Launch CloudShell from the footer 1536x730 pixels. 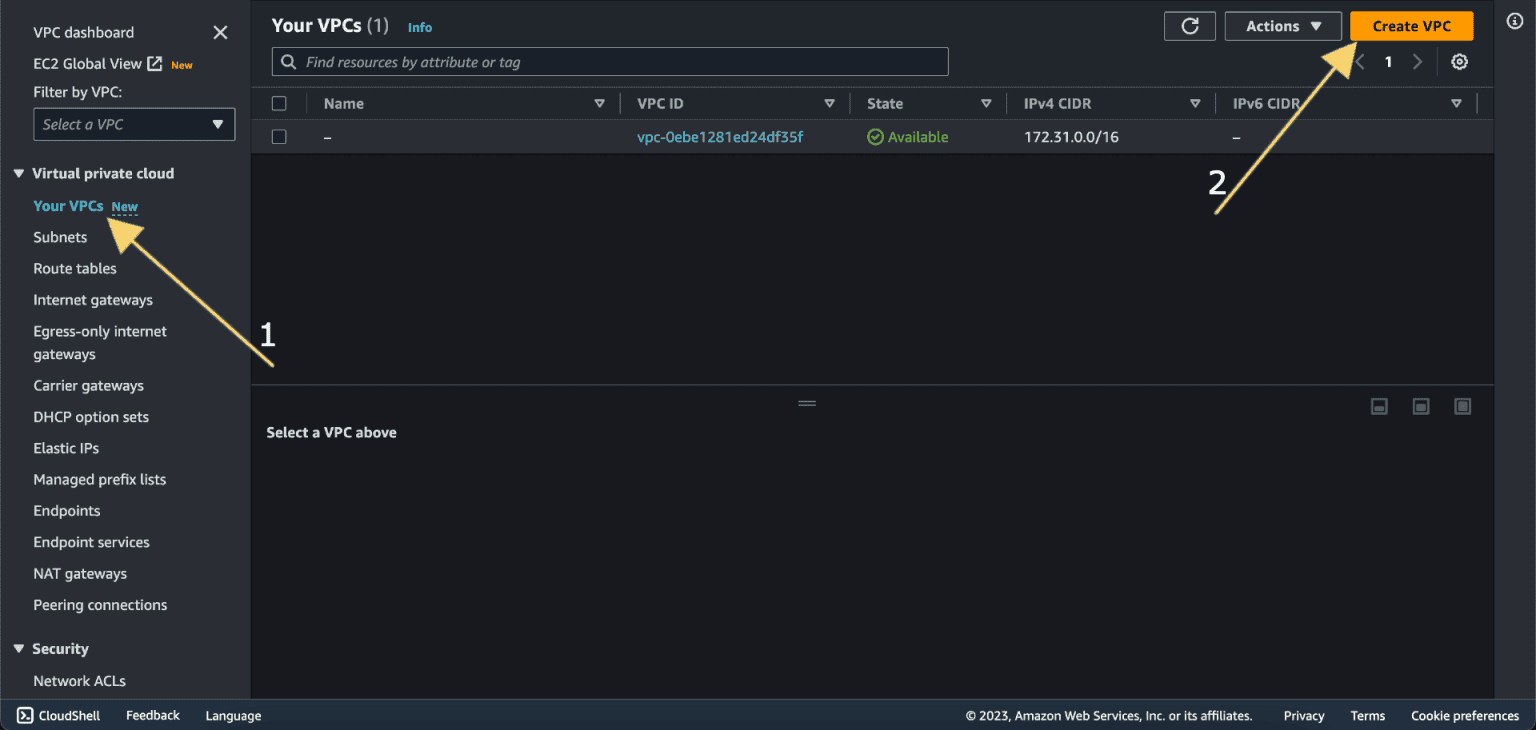pos(57,715)
